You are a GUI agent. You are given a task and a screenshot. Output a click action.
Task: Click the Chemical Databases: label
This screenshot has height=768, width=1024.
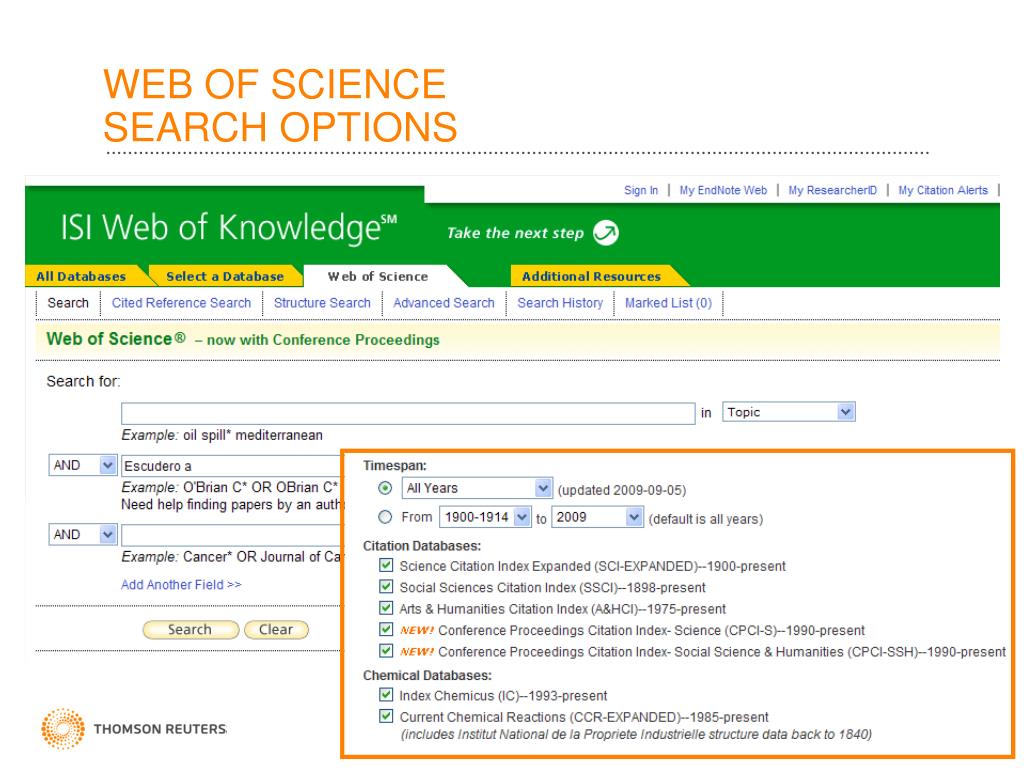point(427,675)
